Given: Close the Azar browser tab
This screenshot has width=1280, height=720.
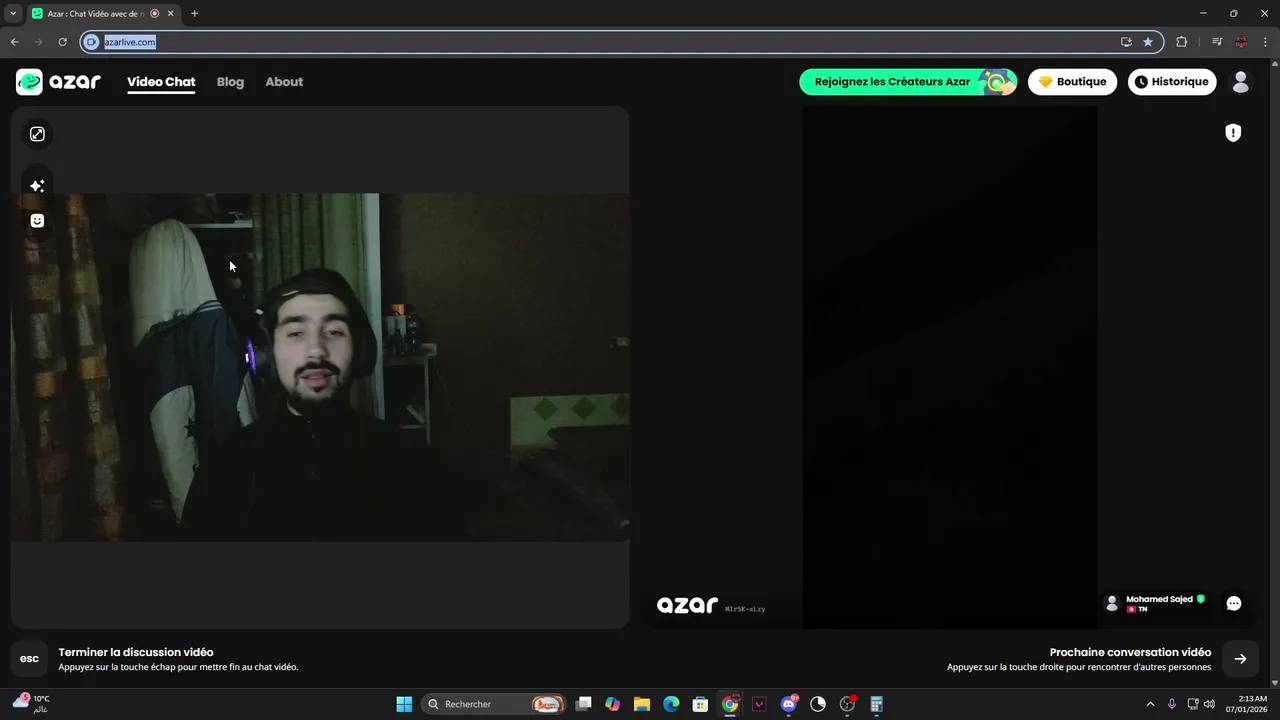Looking at the screenshot, I should click(x=170, y=14).
